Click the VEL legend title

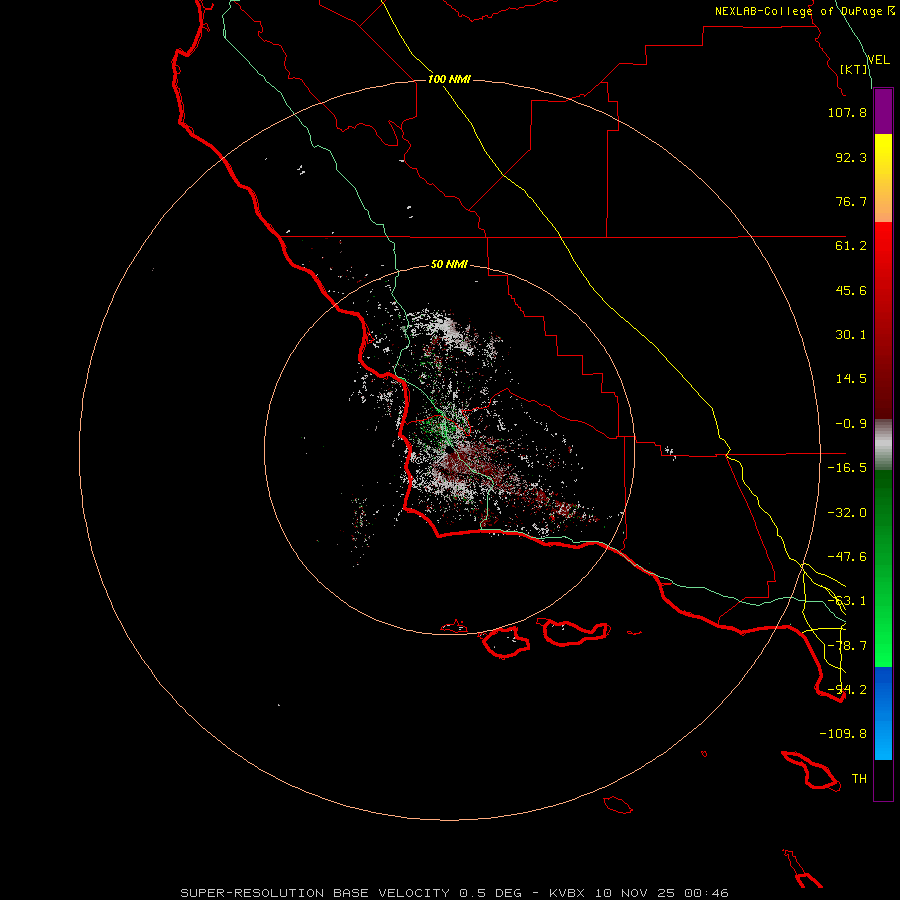(x=878, y=60)
